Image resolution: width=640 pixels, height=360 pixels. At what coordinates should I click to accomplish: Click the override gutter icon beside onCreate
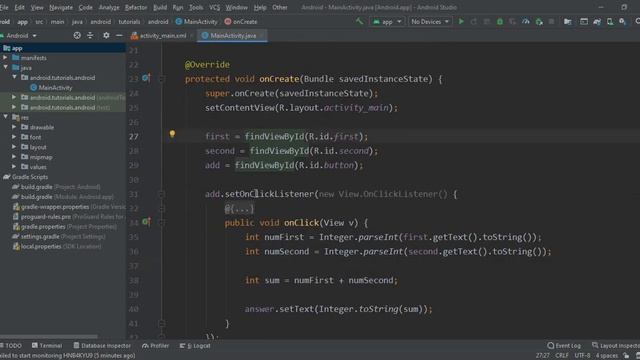pyautogui.click(x=146, y=78)
